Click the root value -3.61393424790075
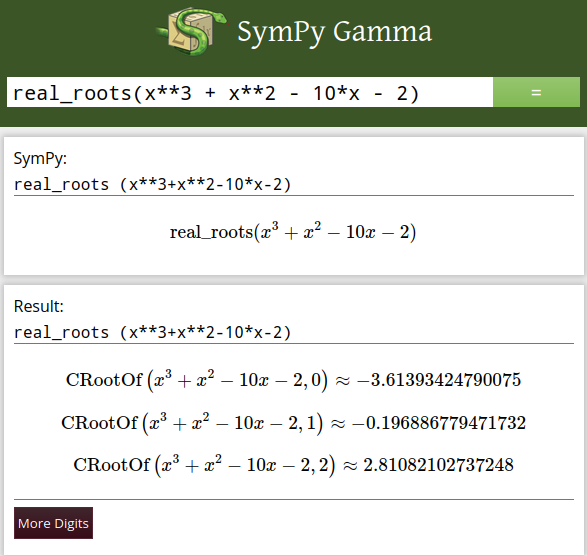 pos(439,380)
